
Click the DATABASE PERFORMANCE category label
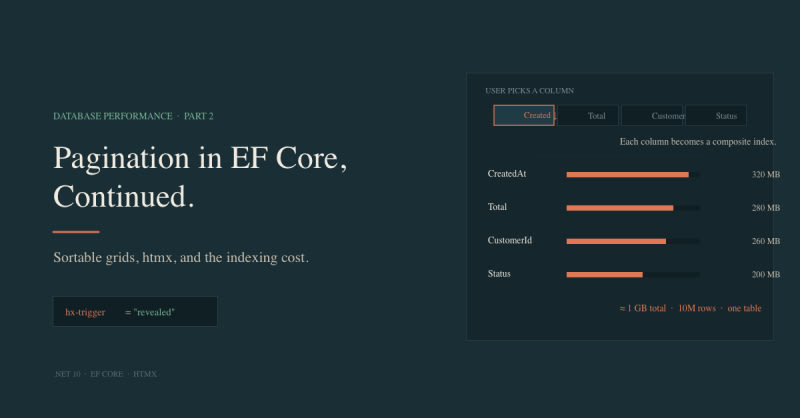tap(113, 116)
